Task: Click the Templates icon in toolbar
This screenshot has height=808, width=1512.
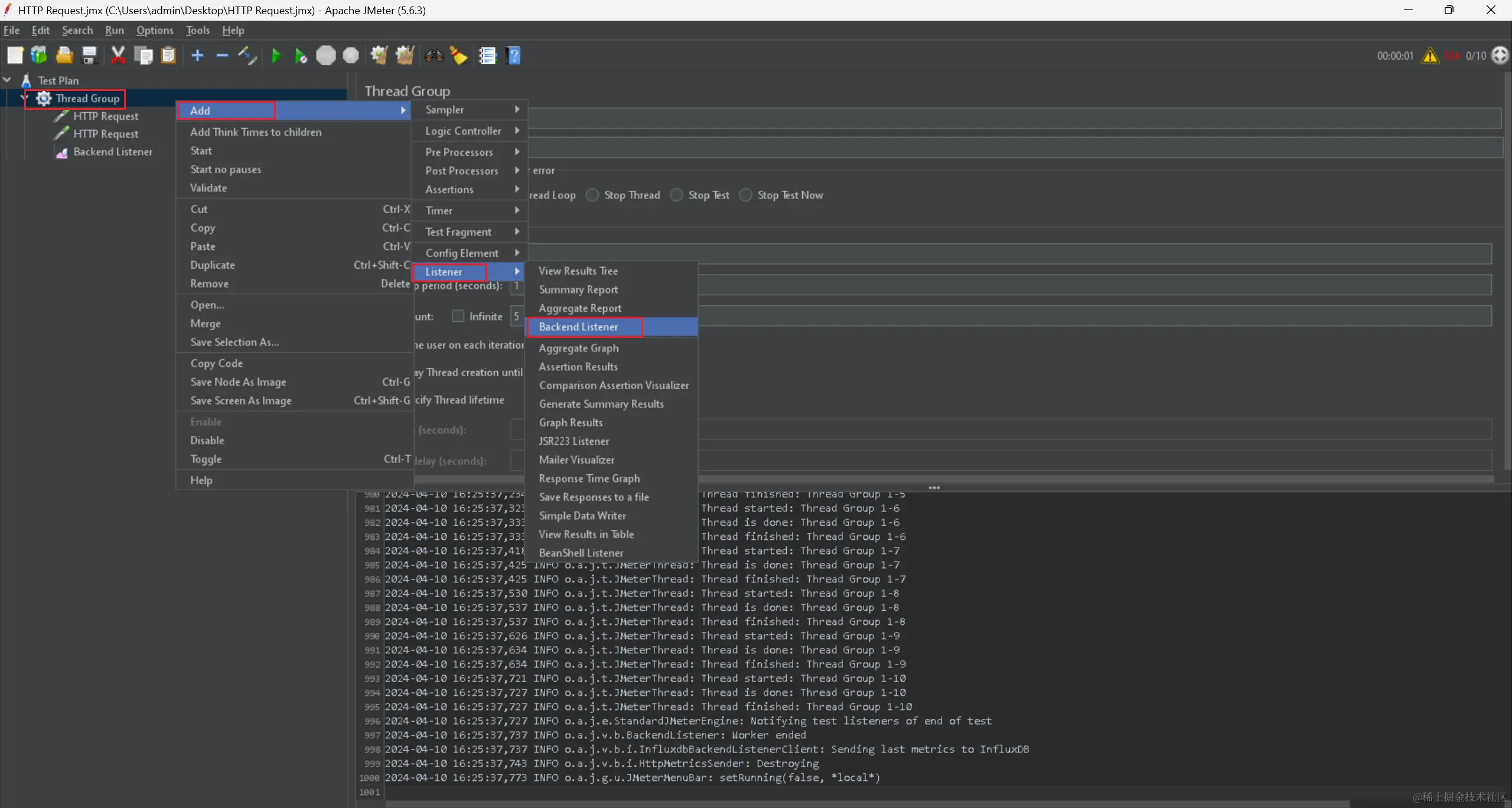Action: point(39,56)
